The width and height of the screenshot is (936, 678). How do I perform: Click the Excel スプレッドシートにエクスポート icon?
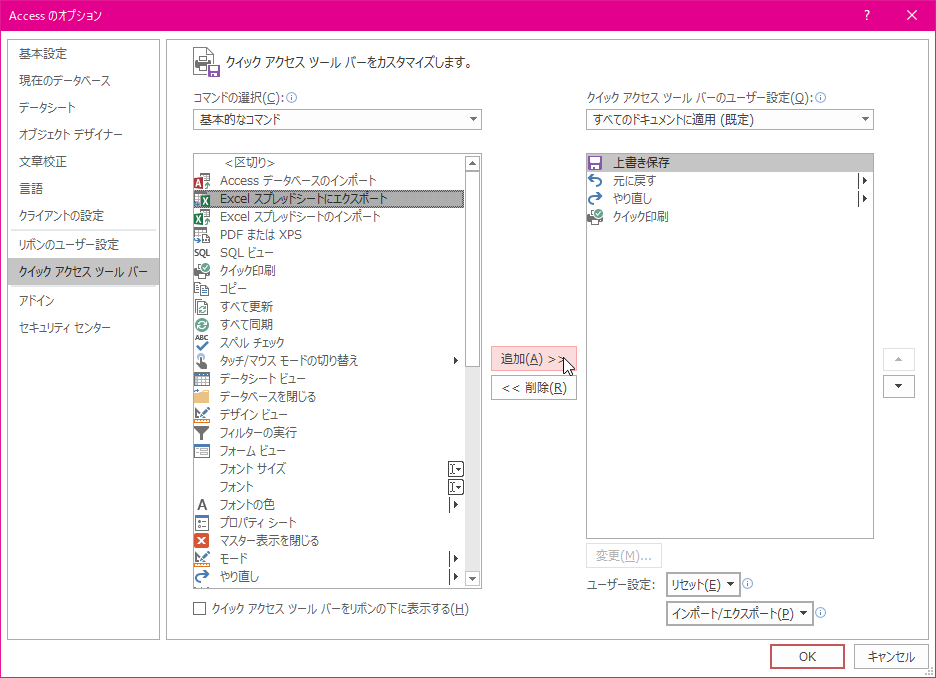(202, 199)
